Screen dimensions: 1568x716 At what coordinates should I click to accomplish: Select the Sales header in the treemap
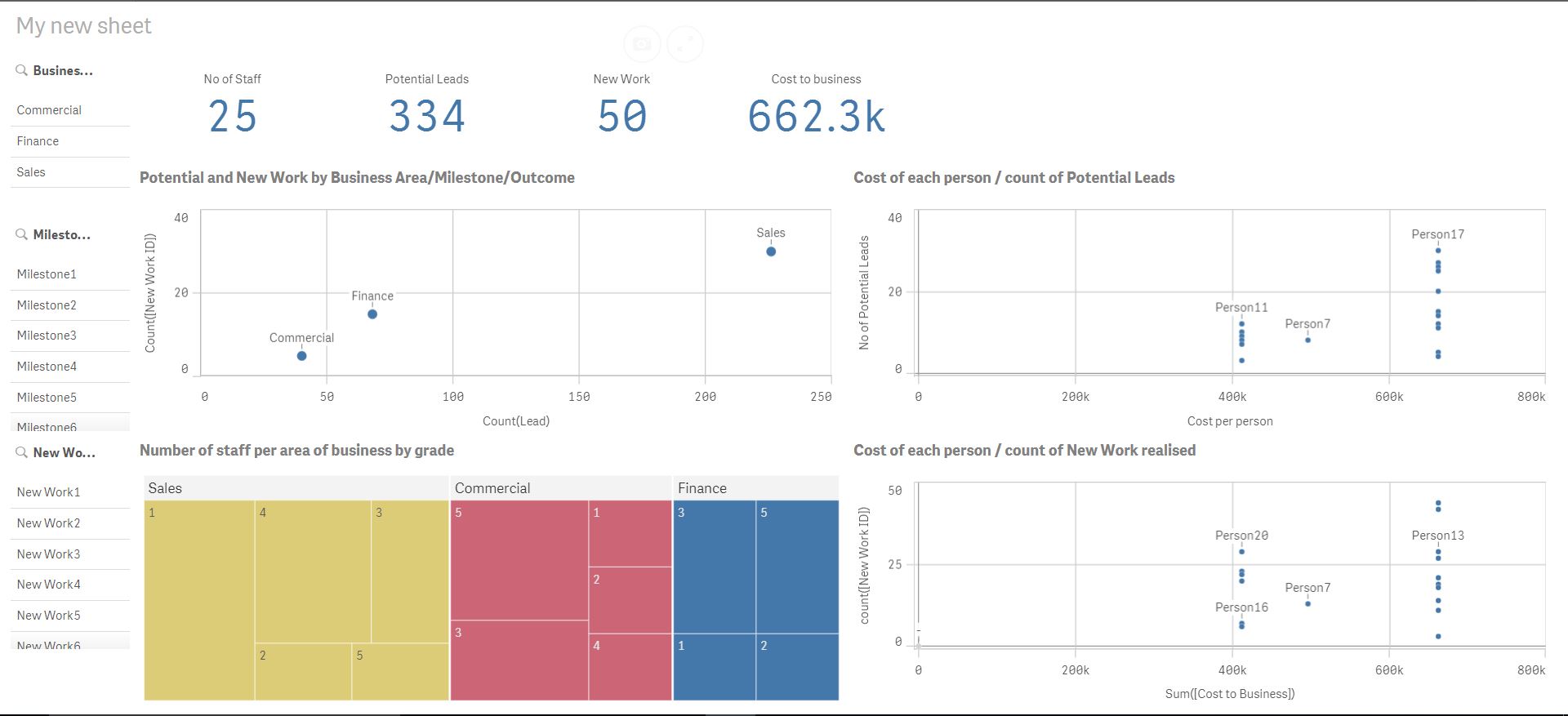[x=165, y=488]
